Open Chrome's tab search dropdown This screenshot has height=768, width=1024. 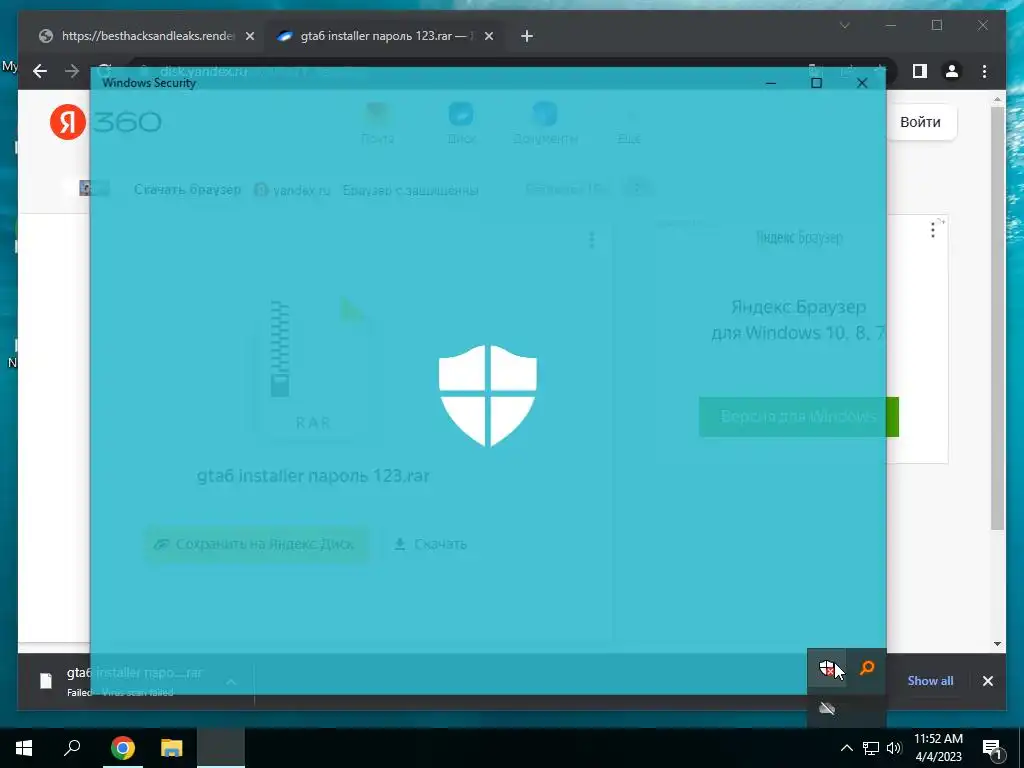point(844,26)
